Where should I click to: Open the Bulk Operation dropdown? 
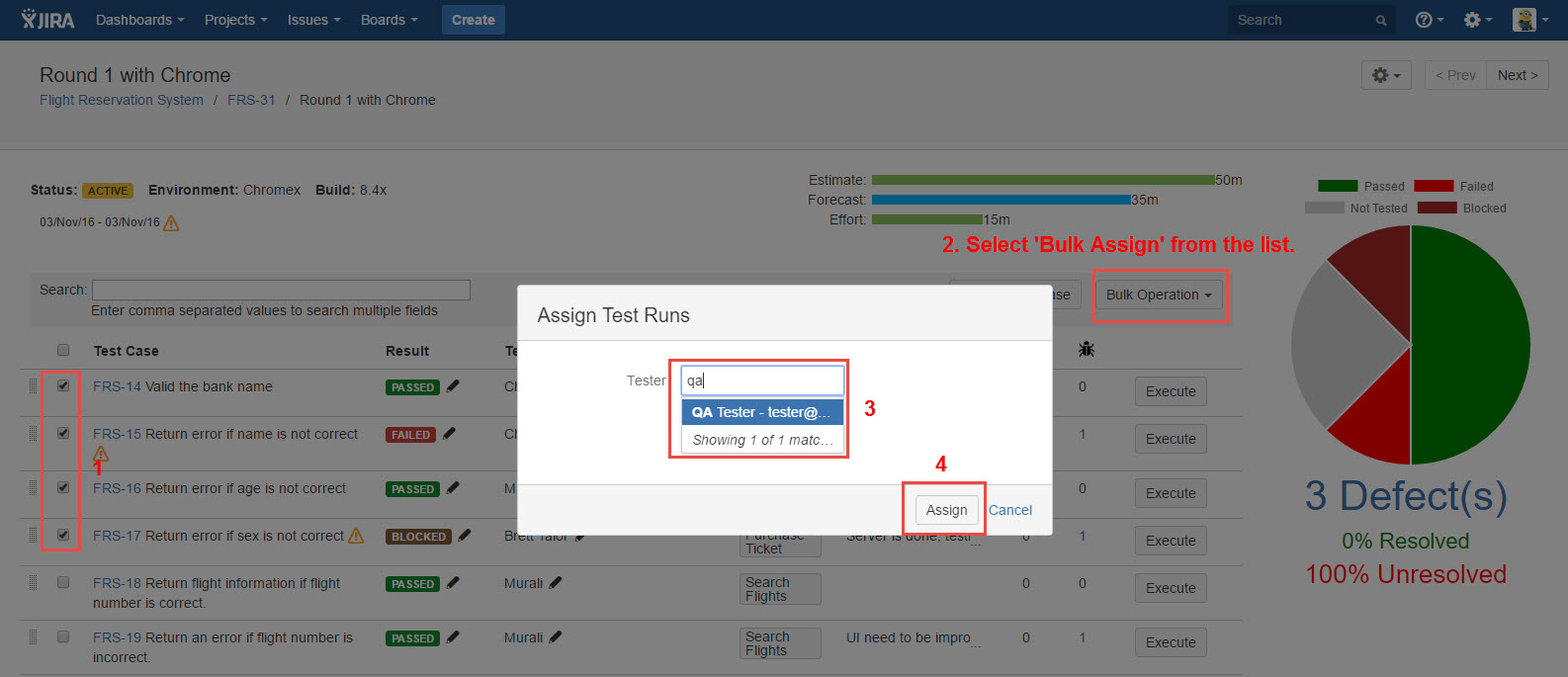1159,295
